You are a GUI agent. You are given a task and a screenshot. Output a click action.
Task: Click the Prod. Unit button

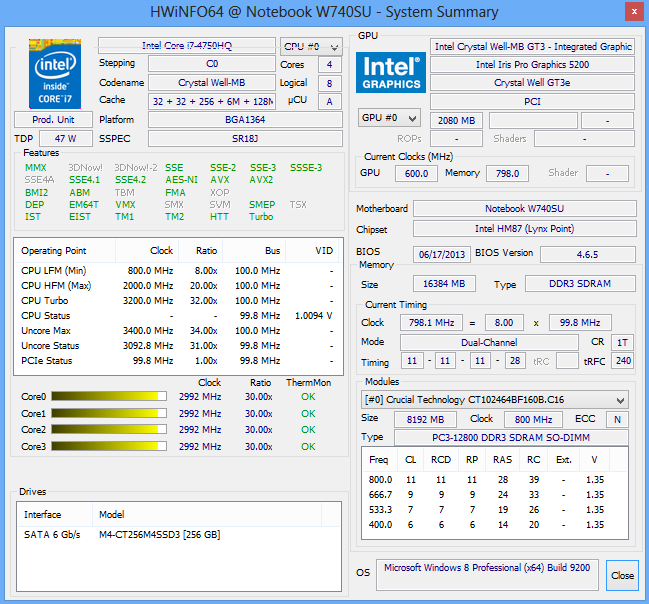(53, 120)
